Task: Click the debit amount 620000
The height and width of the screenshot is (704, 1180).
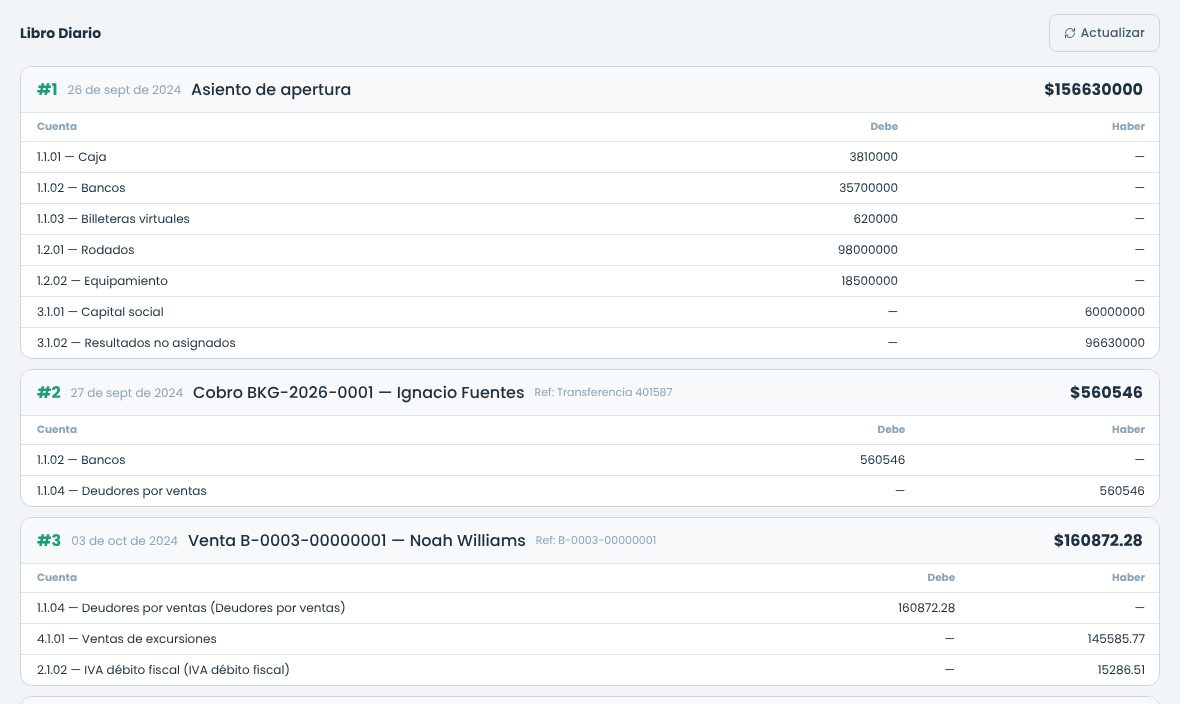Action: click(x=875, y=219)
